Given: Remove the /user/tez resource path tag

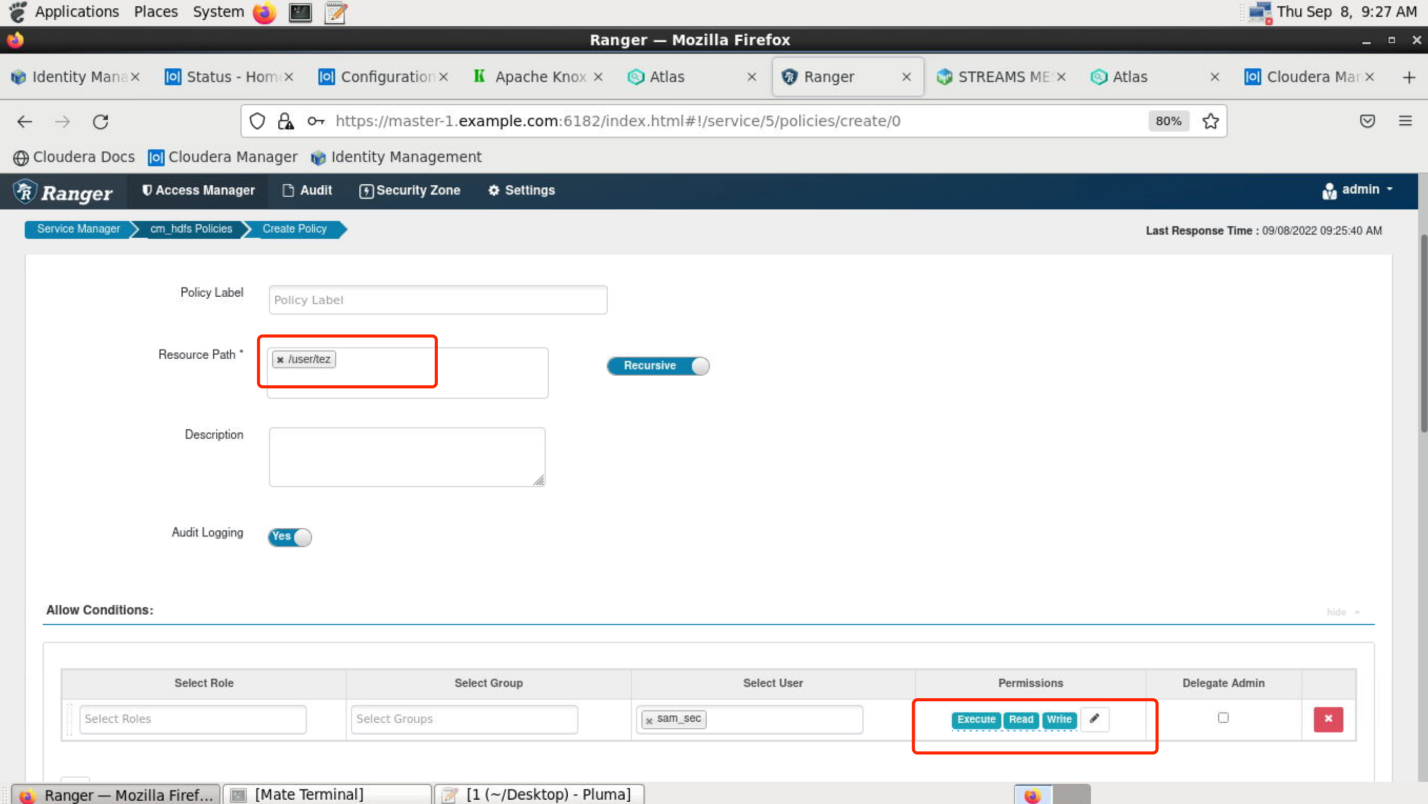Looking at the screenshot, I should click(280, 360).
